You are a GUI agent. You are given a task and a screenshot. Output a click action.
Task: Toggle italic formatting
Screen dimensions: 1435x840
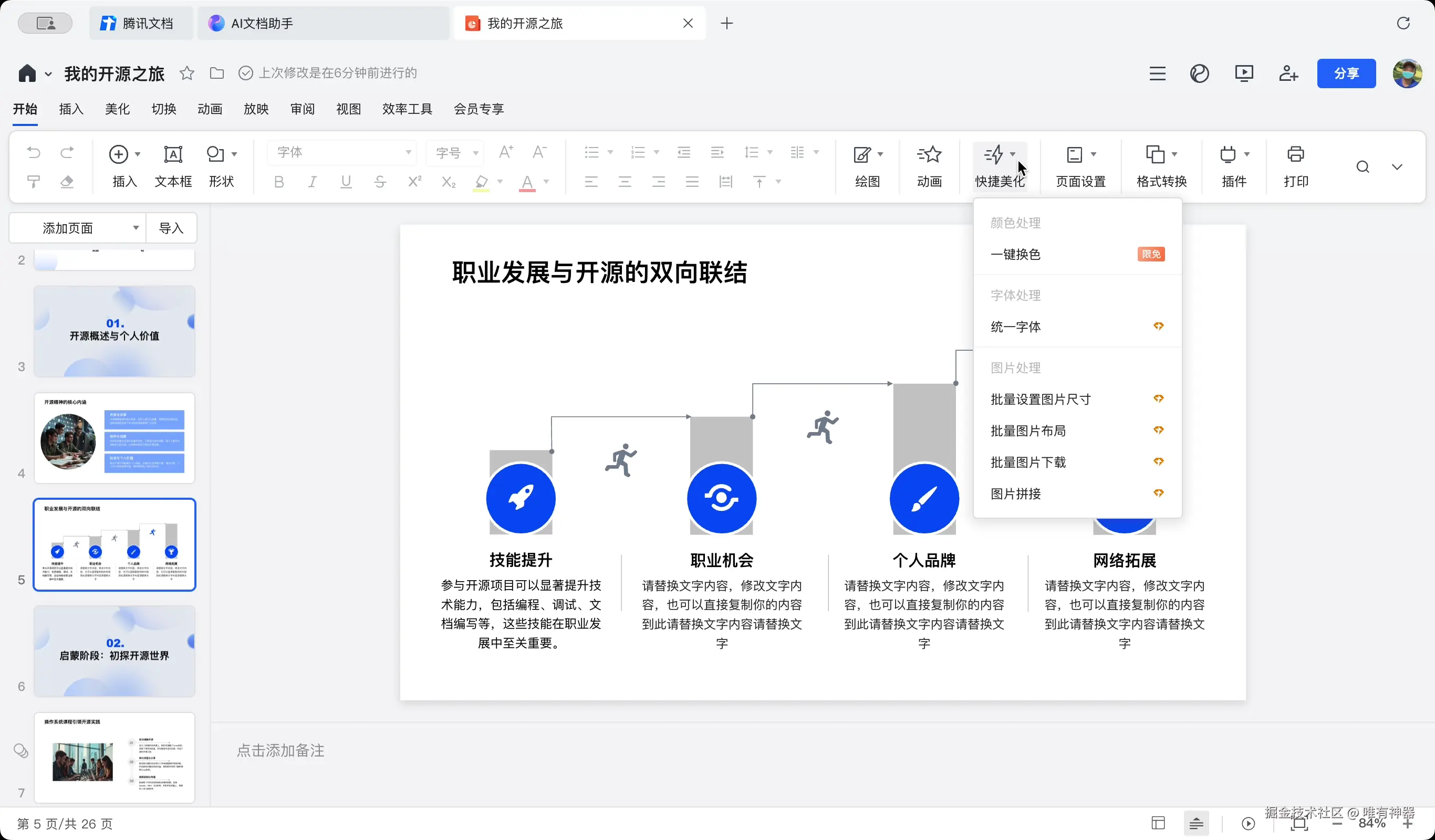coord(312,182)
